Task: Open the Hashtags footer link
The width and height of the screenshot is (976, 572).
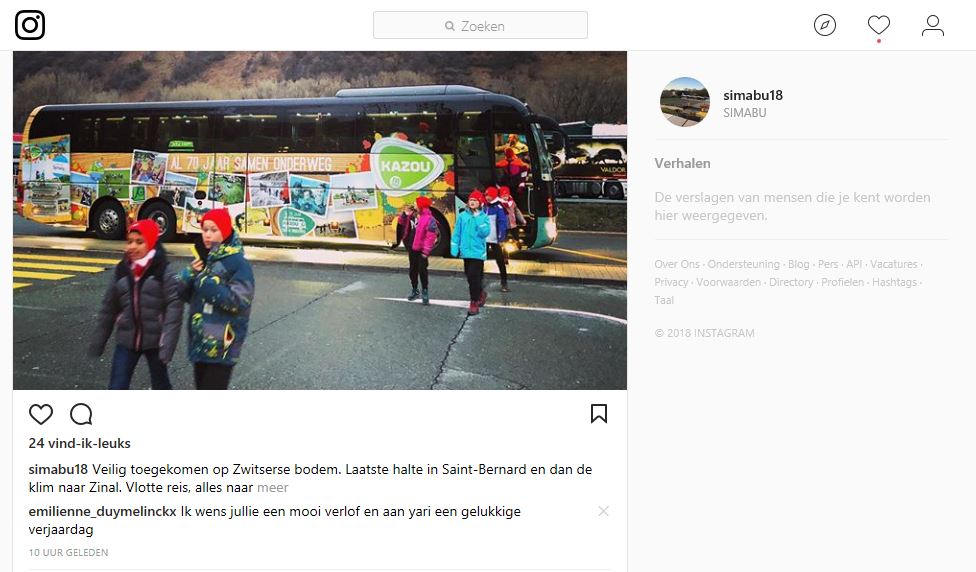Action: tap(894, 282)
